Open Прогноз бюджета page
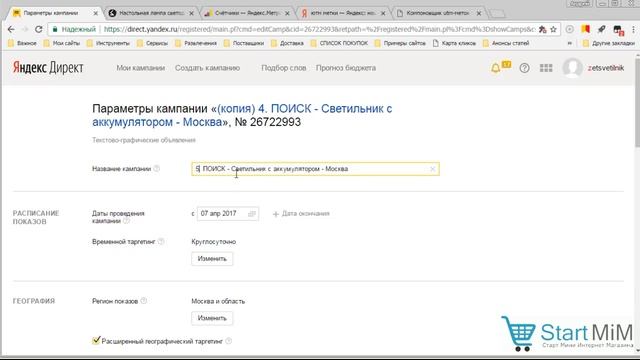Image resolution: width=640 pixels, height=360 pixels. tap(346, 68)
